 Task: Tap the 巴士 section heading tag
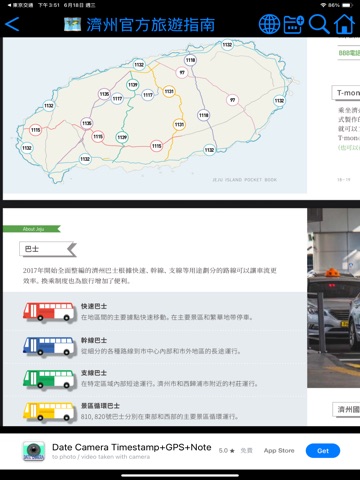tap(48, 249)
